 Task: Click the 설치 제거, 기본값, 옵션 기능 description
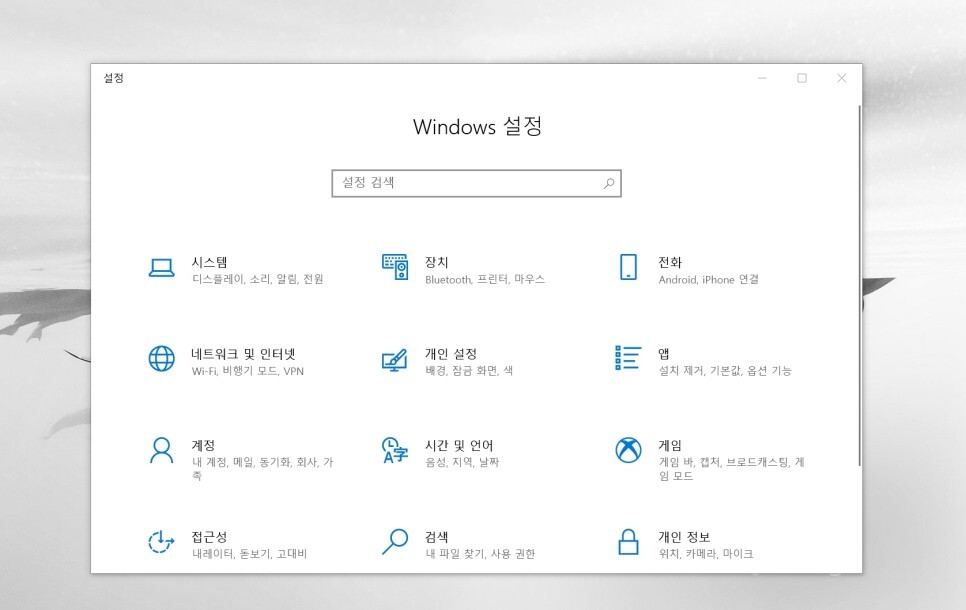click(724, 370)
